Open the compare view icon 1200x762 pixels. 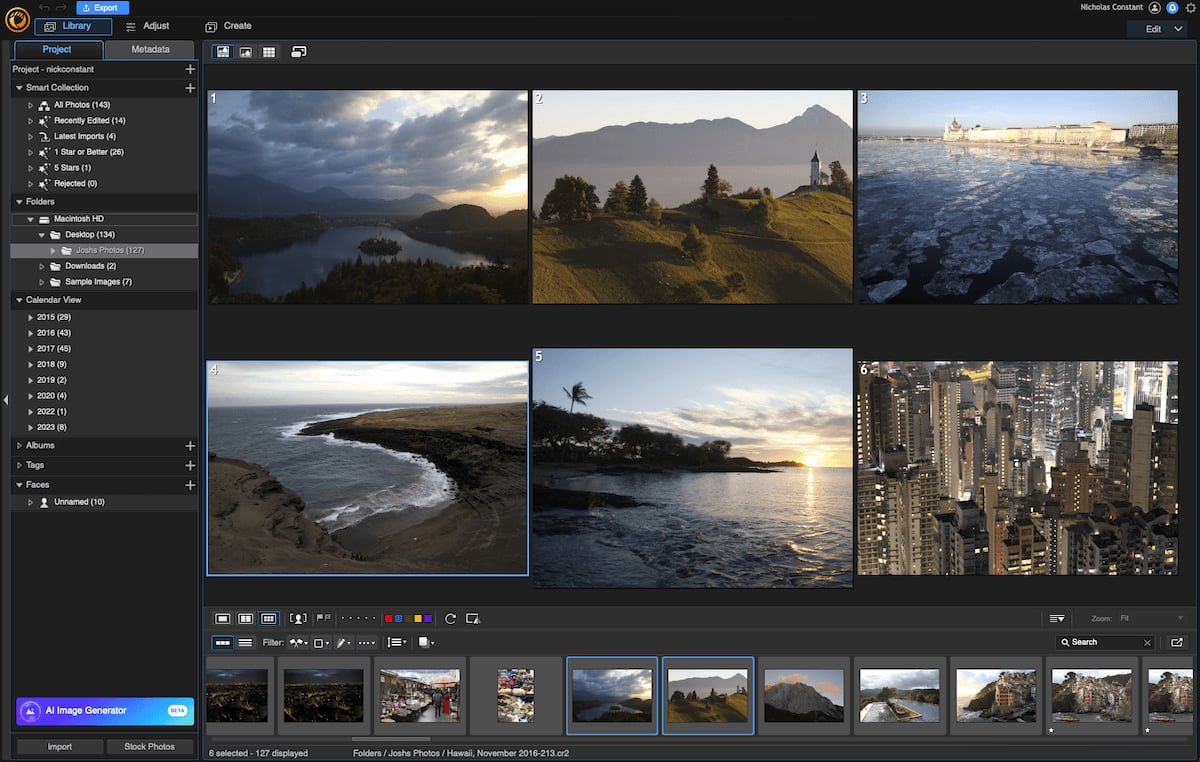click(297, 50)
